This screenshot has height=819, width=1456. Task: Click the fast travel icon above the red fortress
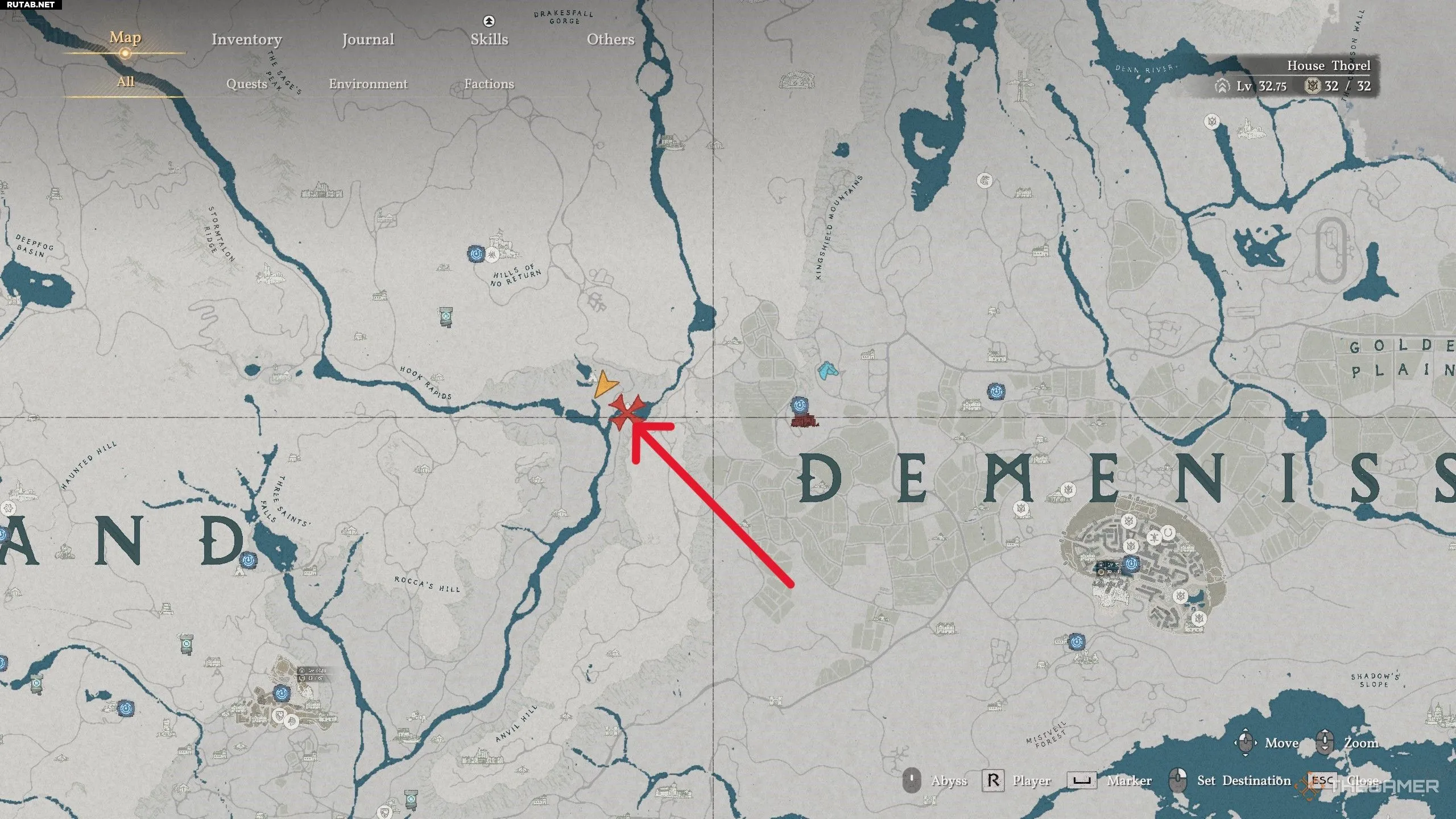(x=800, y=405)
